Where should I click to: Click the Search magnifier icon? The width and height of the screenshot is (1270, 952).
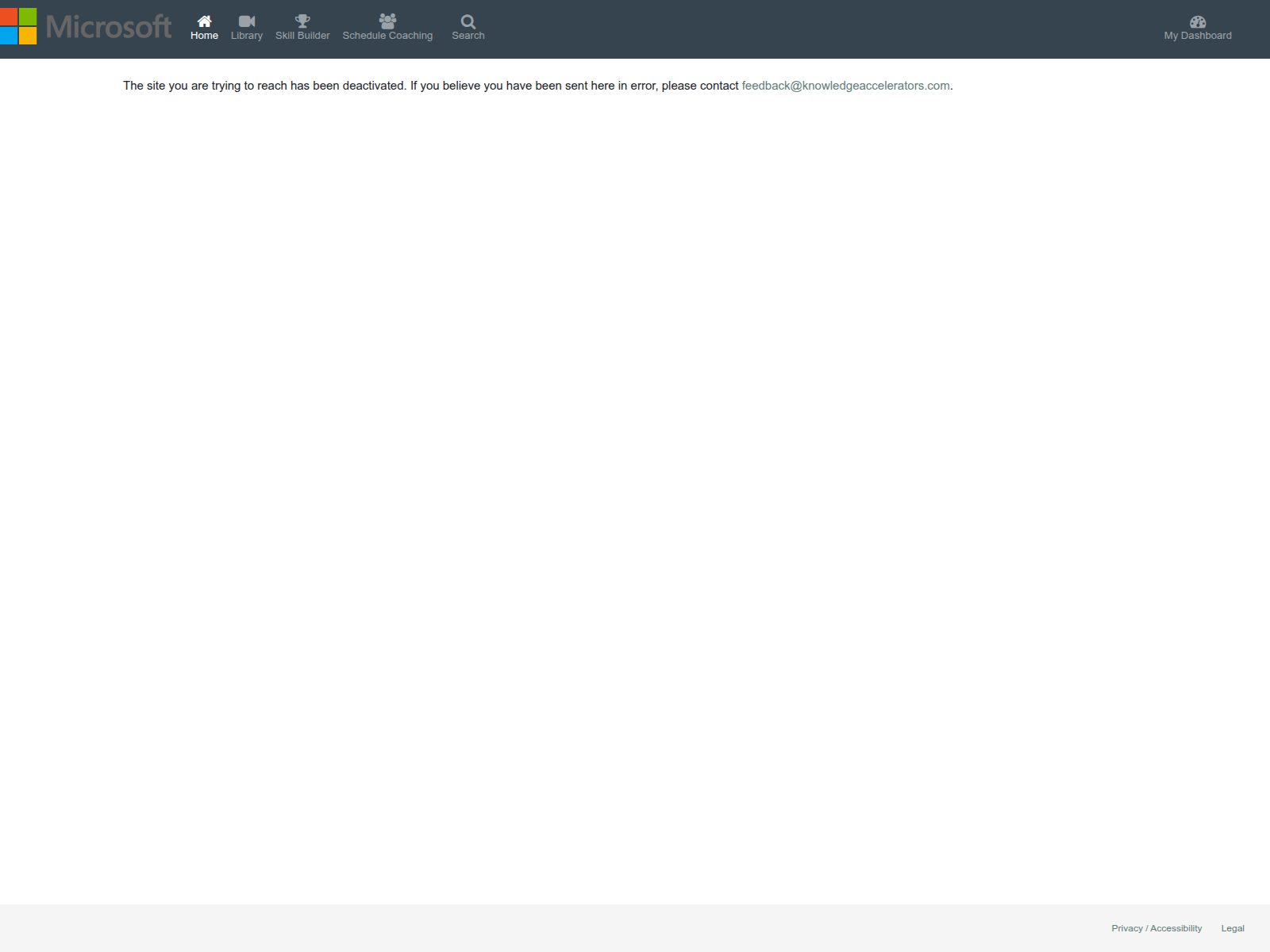click(468, 21)
